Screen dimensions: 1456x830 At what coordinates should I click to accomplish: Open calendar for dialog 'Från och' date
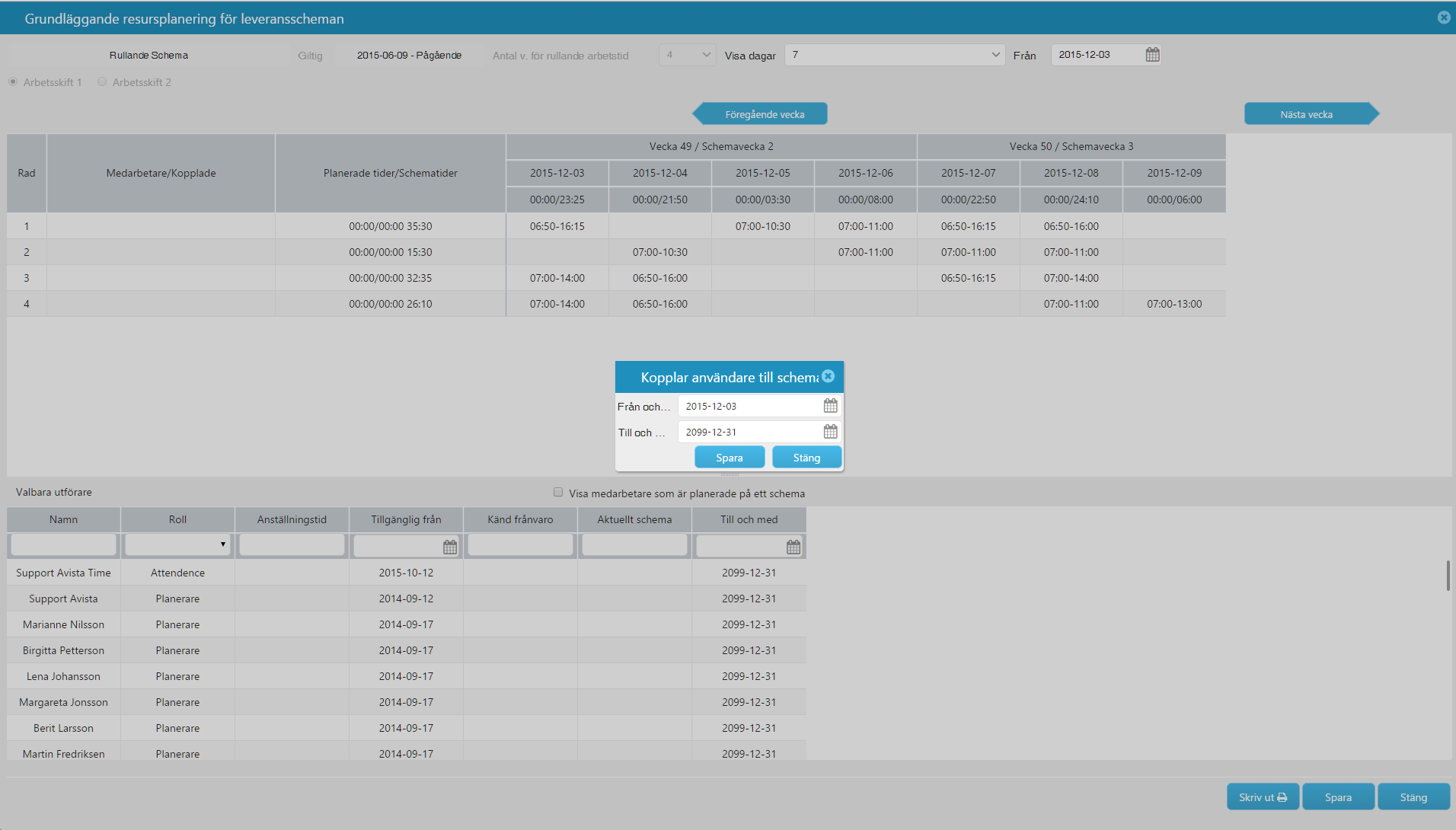[830, 406]
